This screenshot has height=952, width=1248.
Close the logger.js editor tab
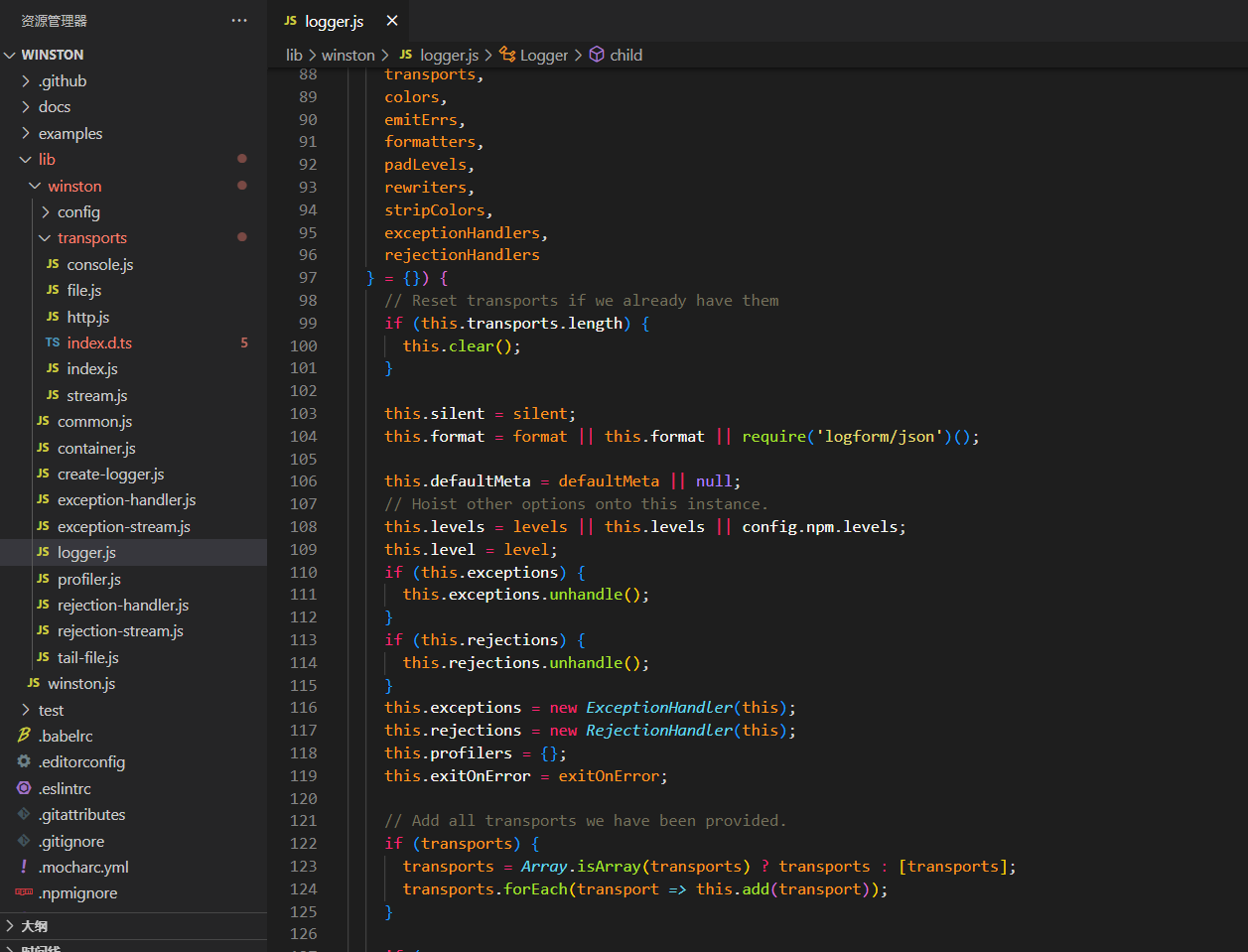click(x=392, y=21)
